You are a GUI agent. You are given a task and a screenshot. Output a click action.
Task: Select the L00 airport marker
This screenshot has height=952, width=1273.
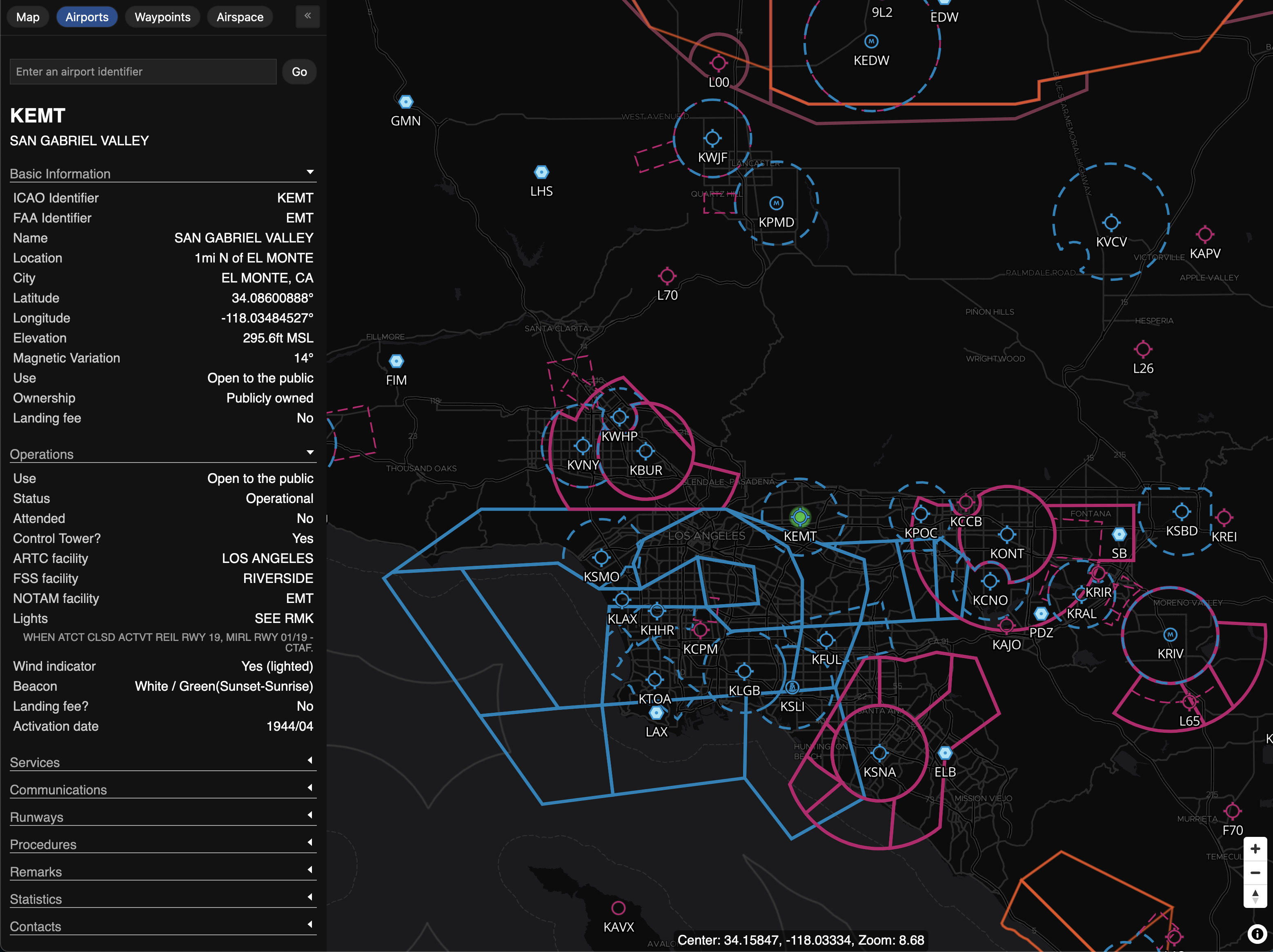(718, 63)
